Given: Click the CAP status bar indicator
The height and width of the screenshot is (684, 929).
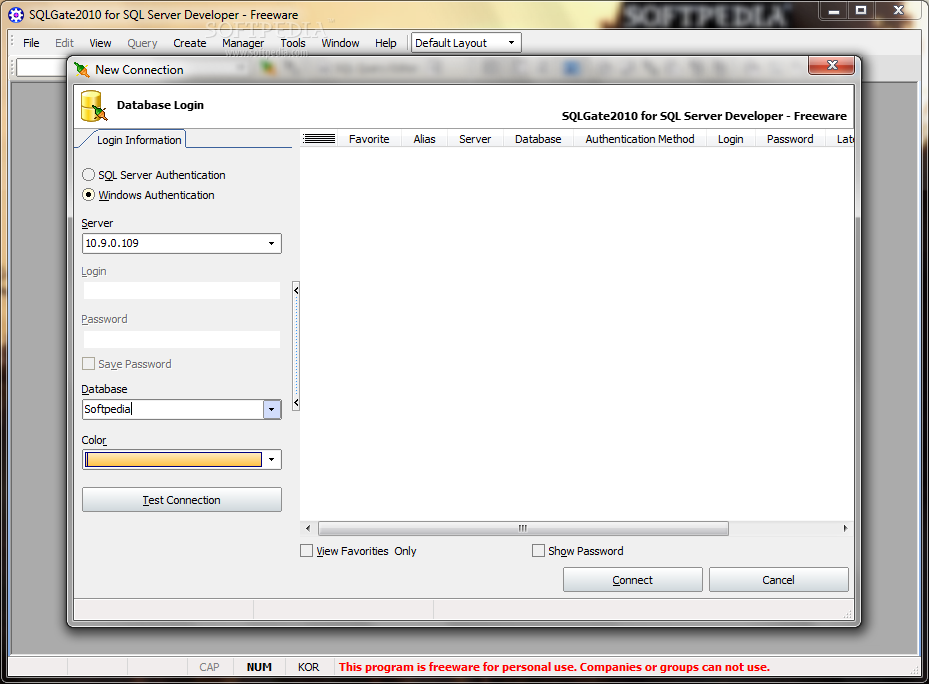Looking at the screenshot, I should [209, 667].
